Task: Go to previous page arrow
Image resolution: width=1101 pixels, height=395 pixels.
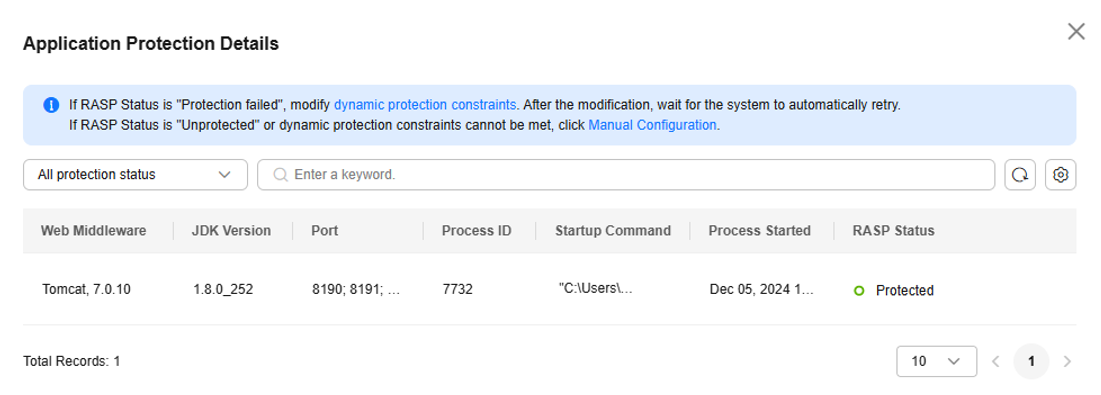Action: click(995, 361)
